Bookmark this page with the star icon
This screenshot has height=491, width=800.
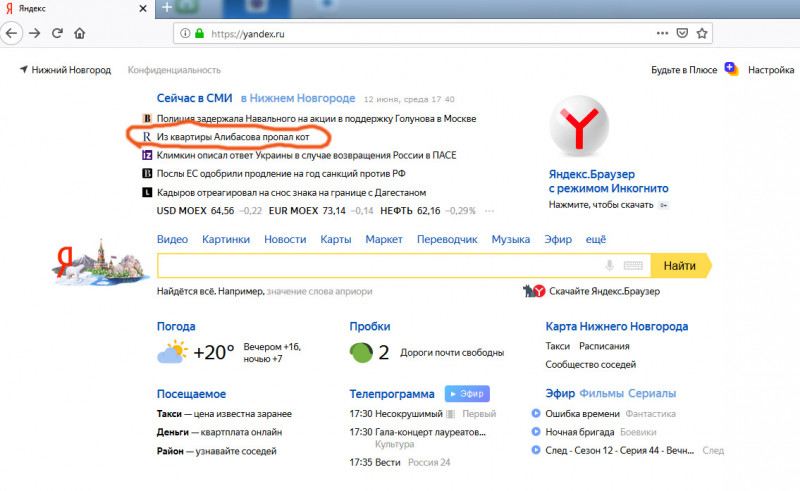(x=702, y=33)
